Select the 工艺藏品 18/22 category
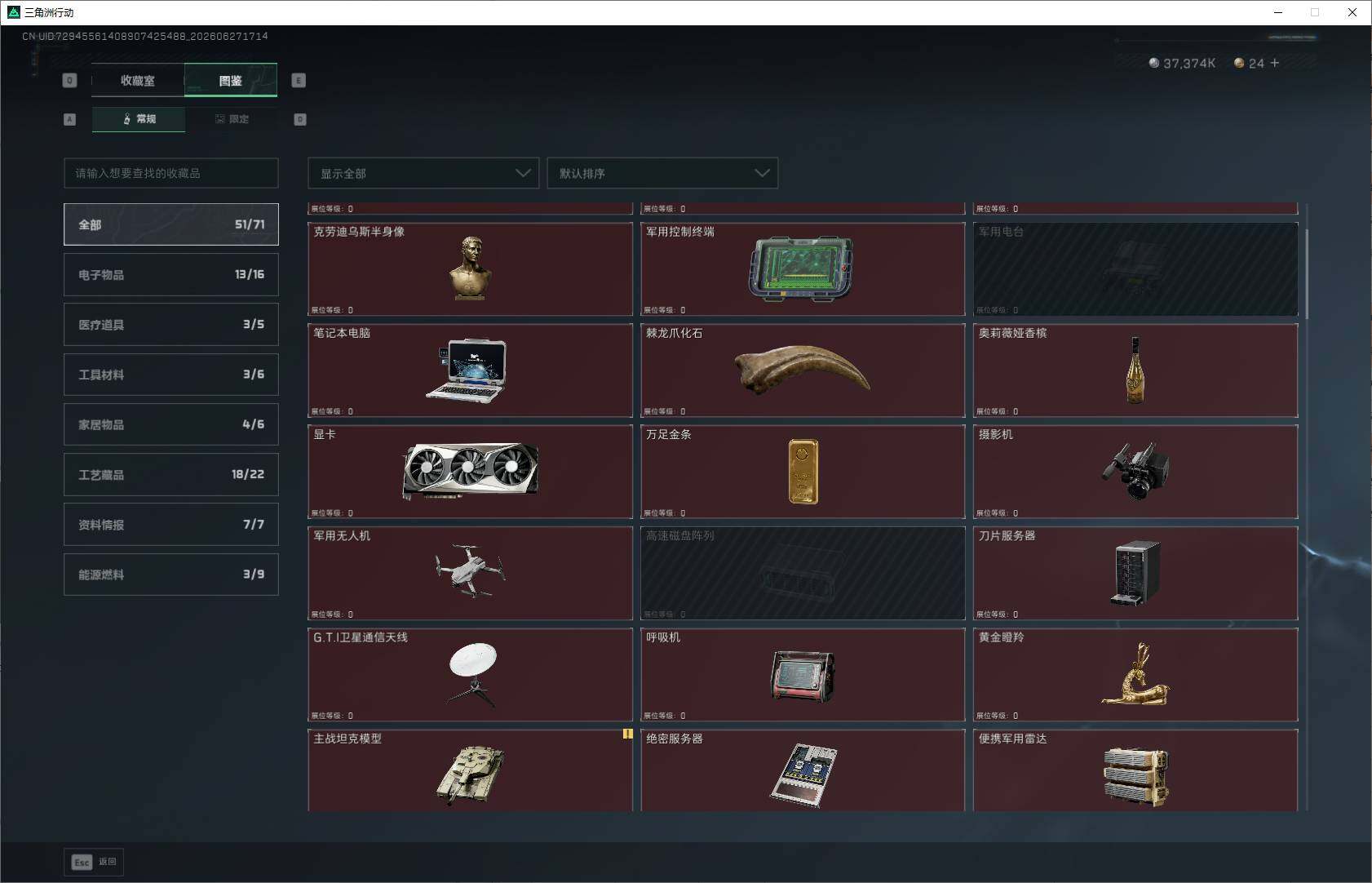Viewport: 1372px width, 883px height. click(171, 474)
